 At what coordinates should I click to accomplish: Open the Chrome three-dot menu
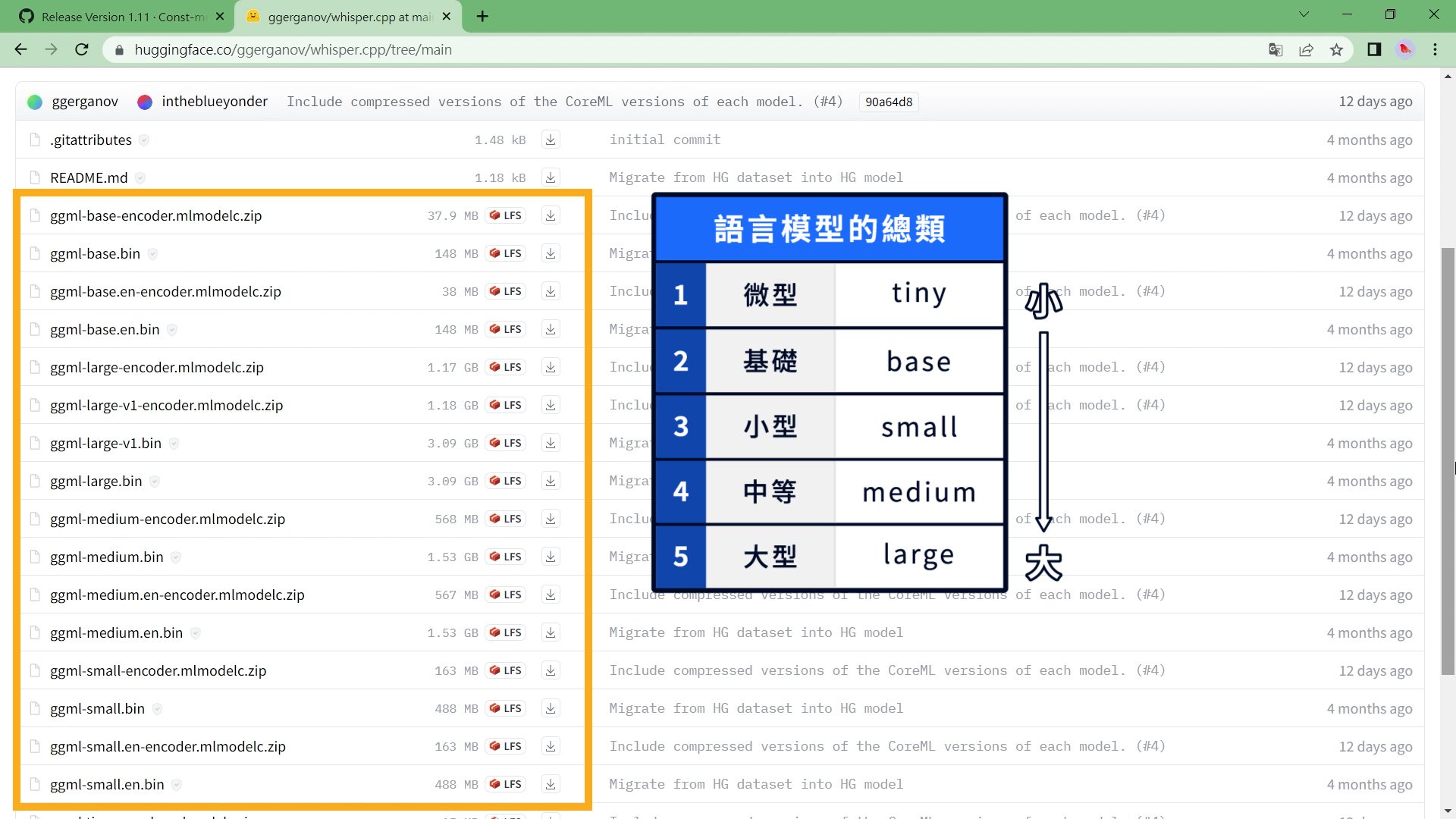1435,49
